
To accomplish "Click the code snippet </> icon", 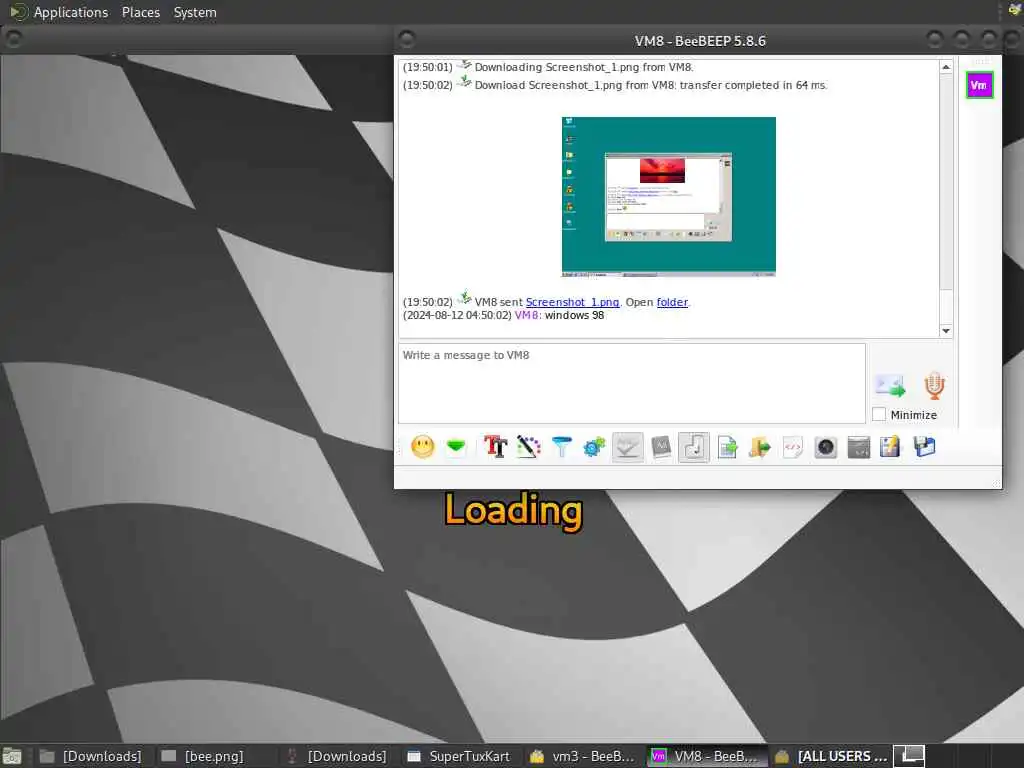I will point(792,447).
